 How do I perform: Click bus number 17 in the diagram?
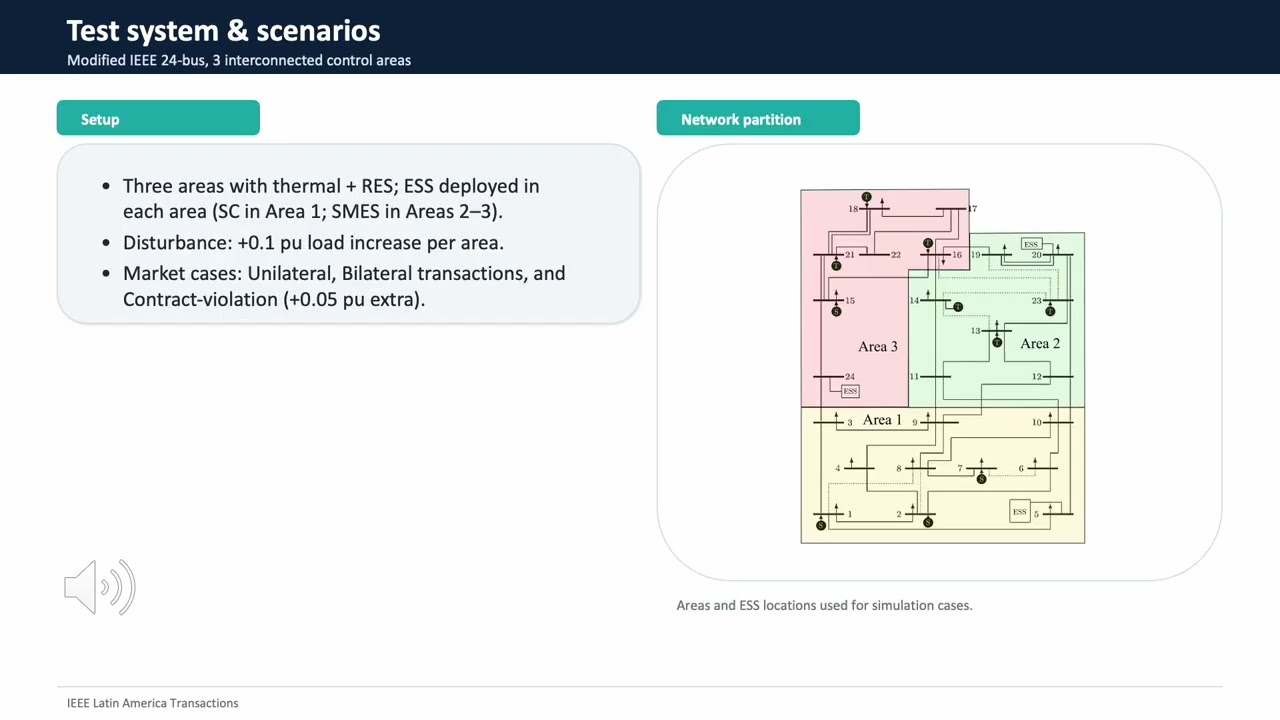[x=972, y=208]
